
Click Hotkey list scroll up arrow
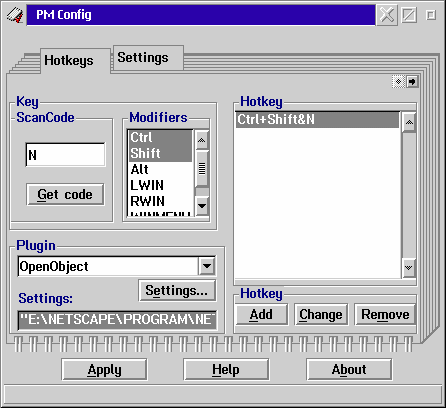409,122
